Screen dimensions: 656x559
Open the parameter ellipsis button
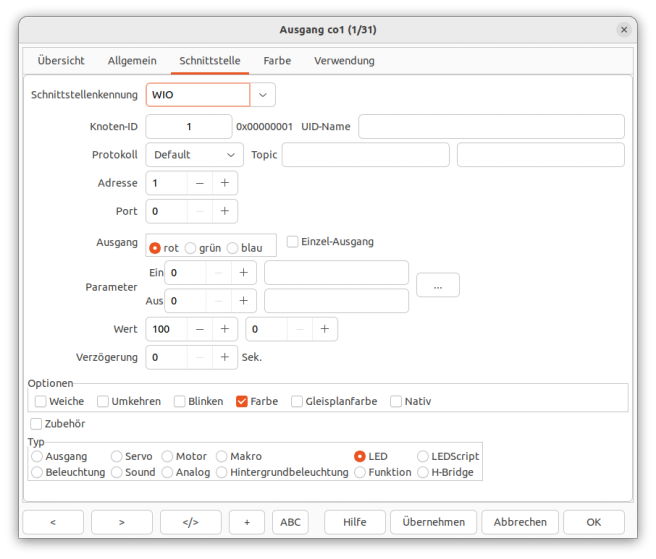[x=437, y=285]
